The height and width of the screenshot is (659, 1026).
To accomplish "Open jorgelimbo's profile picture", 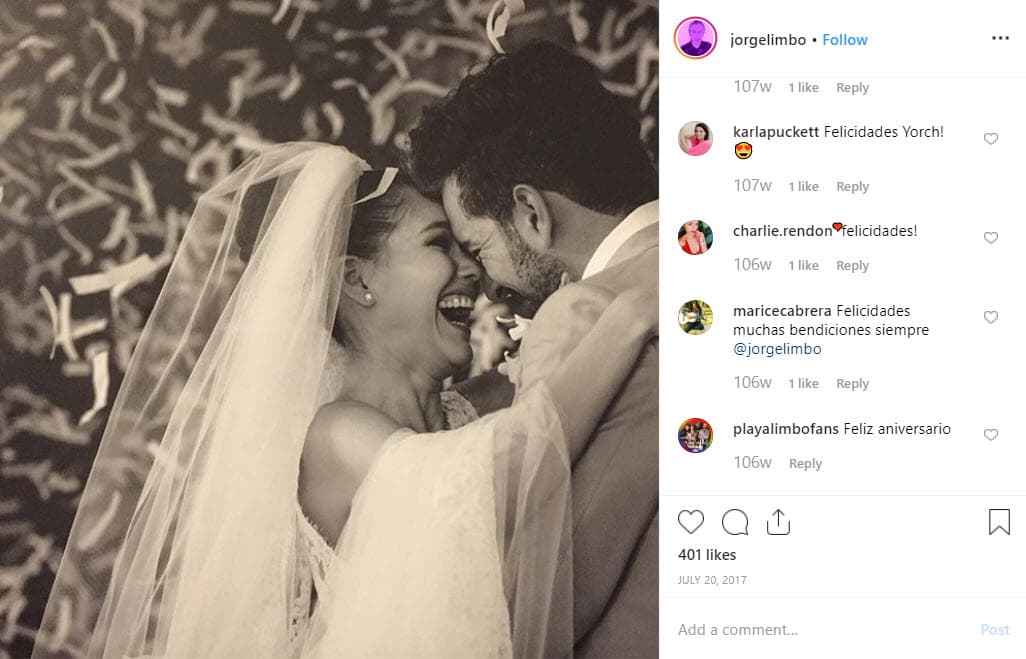I will 695,39.
